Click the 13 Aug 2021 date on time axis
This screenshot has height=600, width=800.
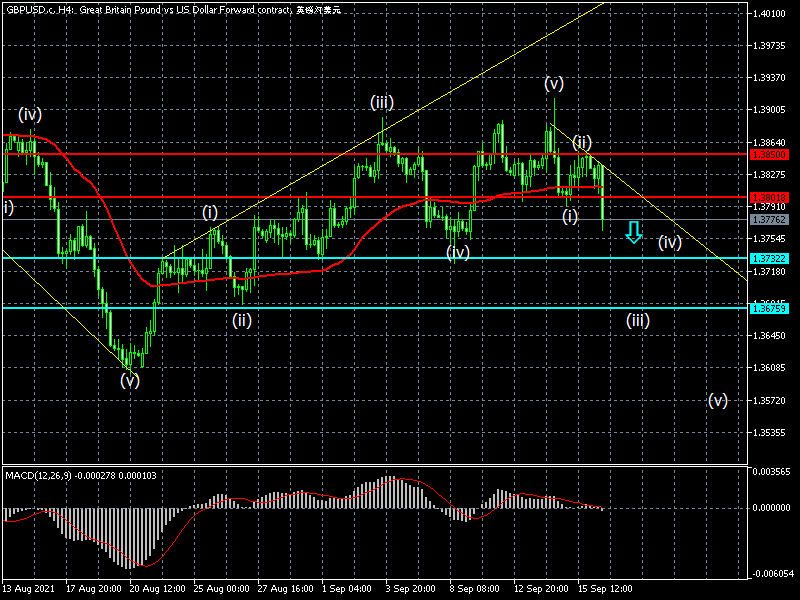[x=27, y=588]
